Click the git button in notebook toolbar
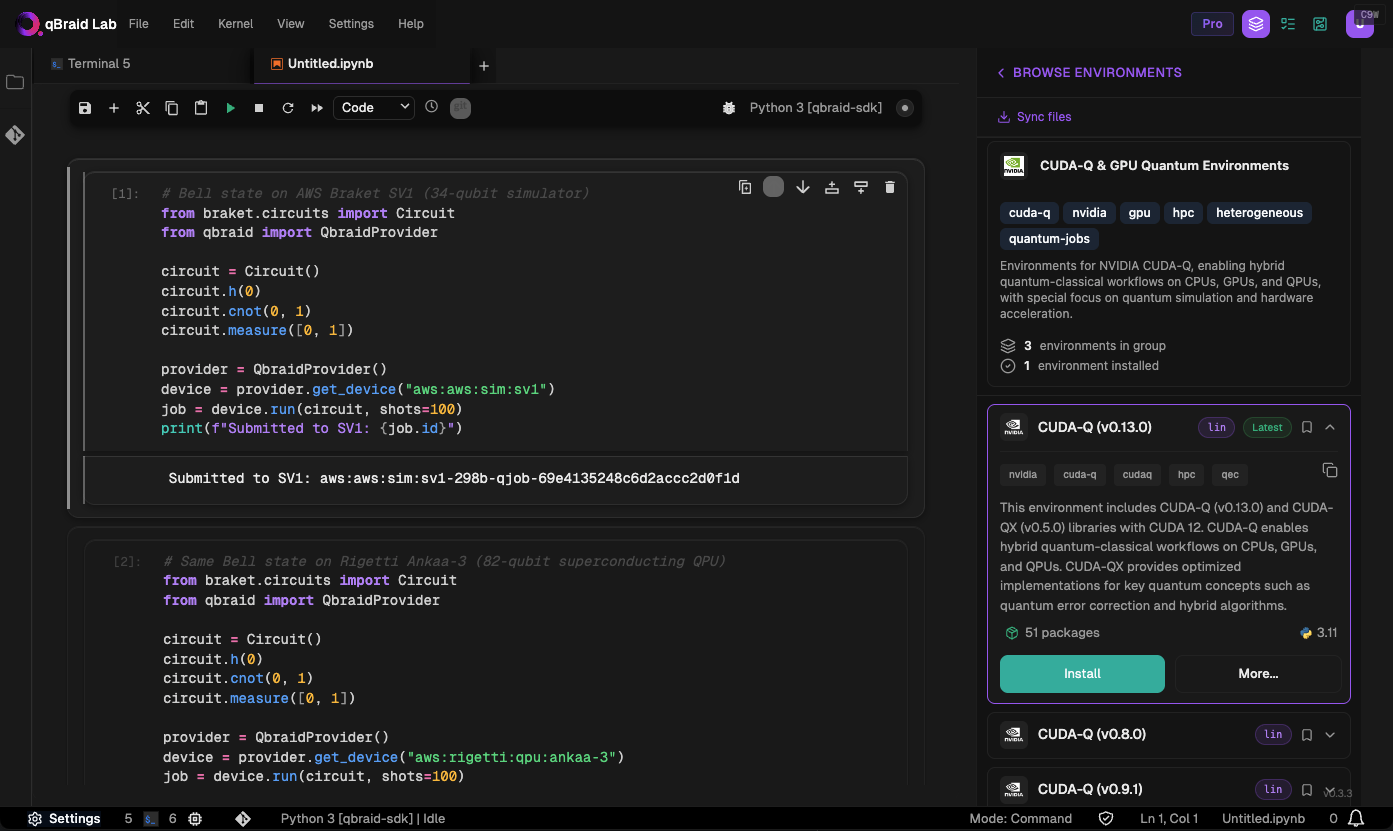The width and height of the screenshot is (1393, 831). point(460,107)
